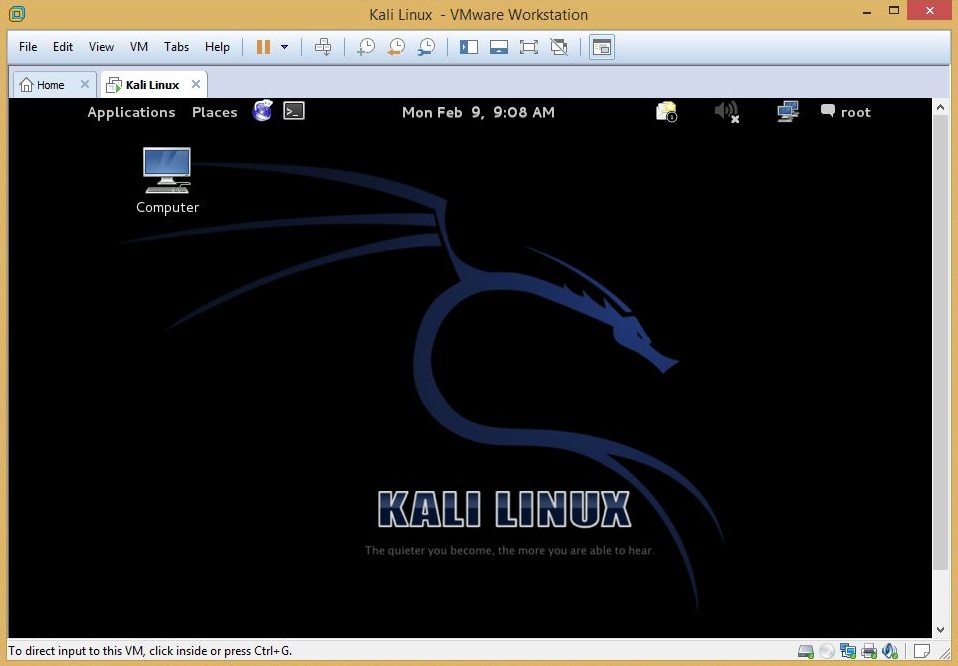The image size is (958, 666).
Task: Open the Places menu in Kali
Action: coord(214,112)
